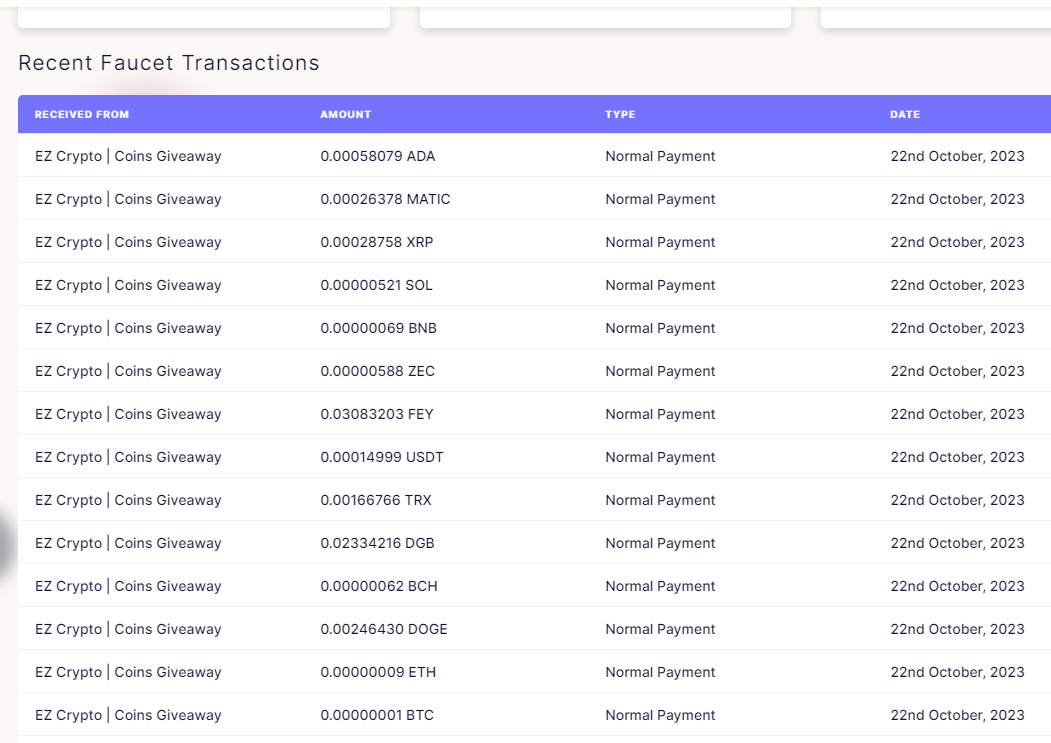
Task: Select the 0.00000521 SOL amount cell
Action: point(377,285)
